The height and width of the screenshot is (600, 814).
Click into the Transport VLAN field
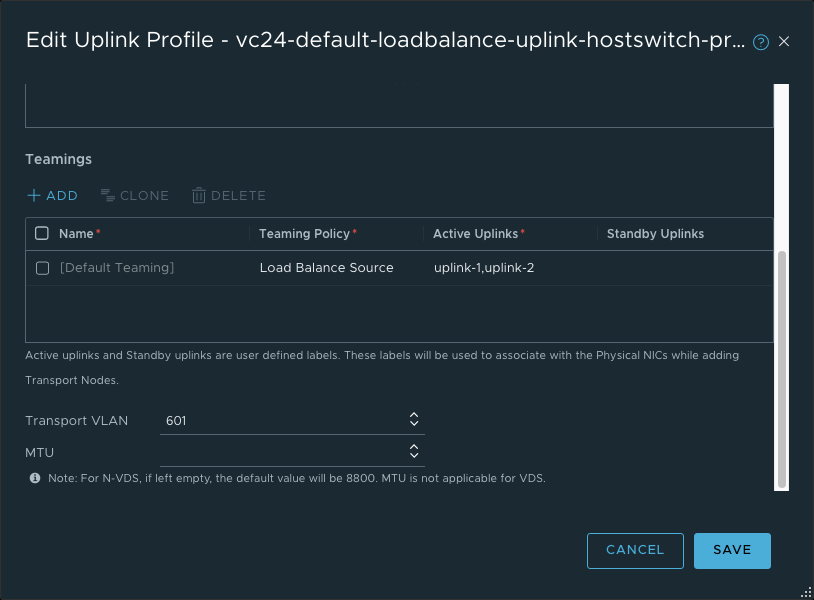(x=280, y=421)
